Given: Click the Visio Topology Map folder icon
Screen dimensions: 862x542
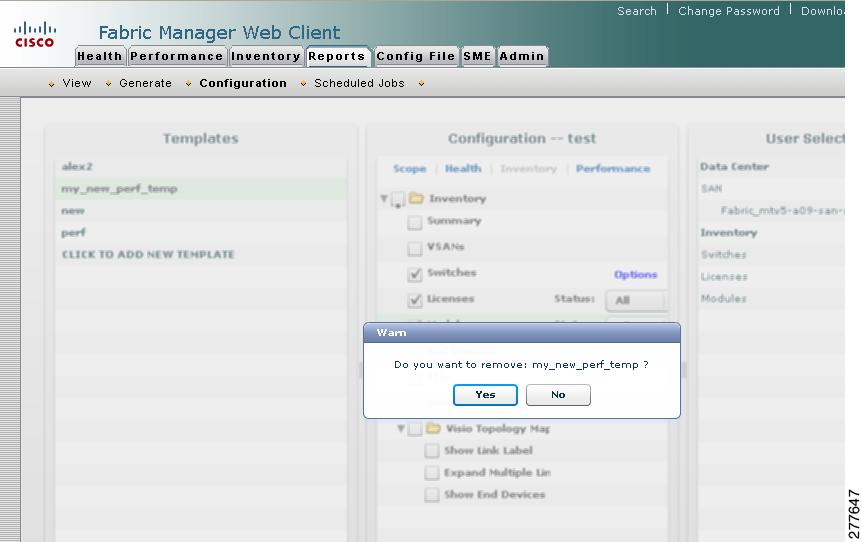Looking at the screenshot, I should click(x=433, y=428).
